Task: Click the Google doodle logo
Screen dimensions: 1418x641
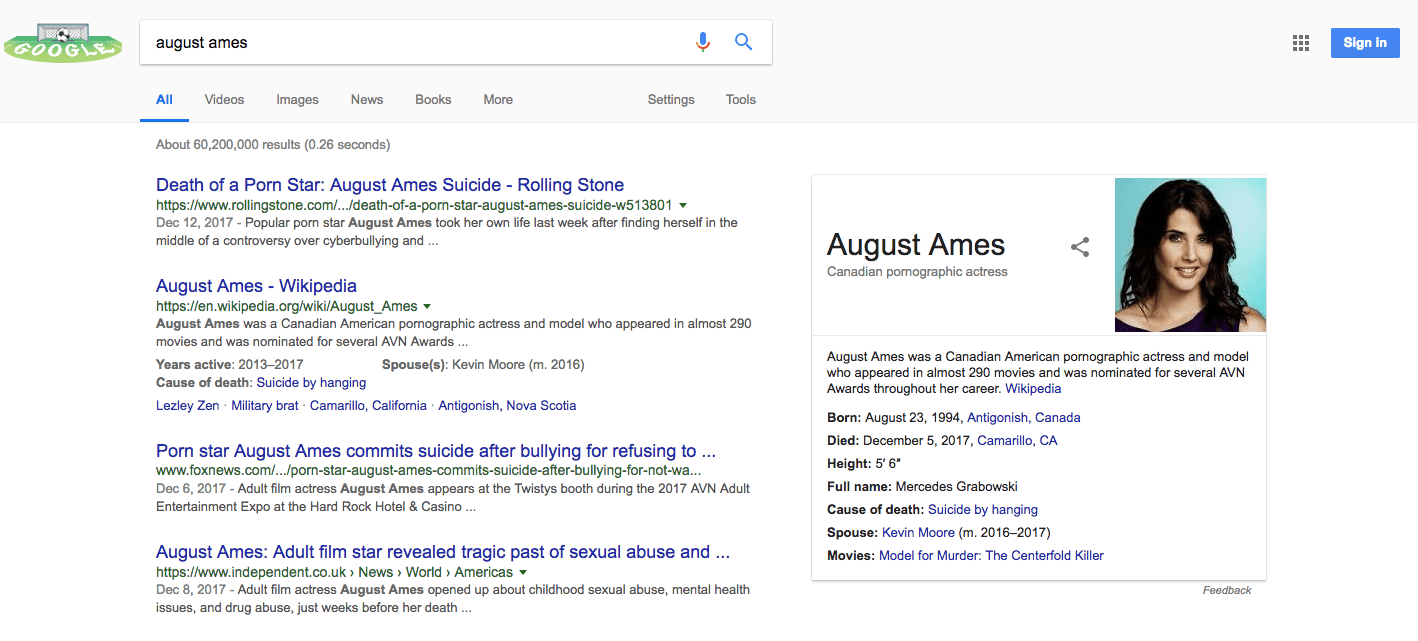Action: tap(63, 42)
